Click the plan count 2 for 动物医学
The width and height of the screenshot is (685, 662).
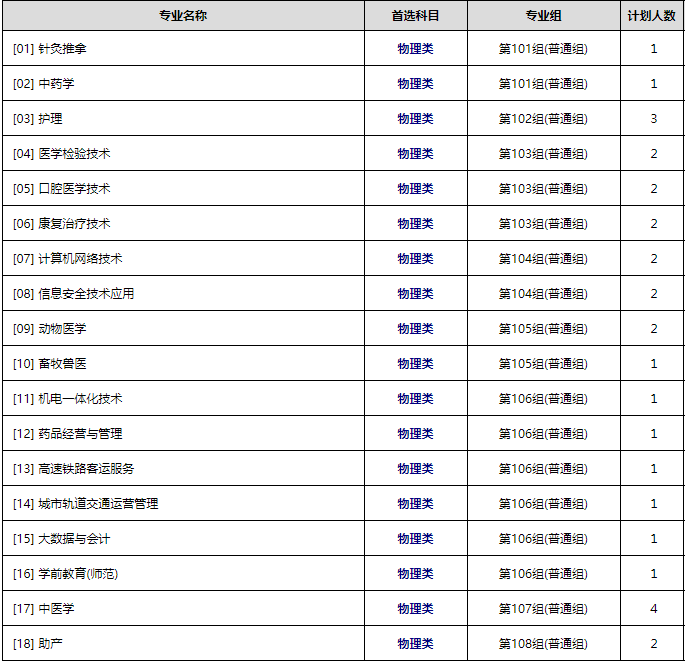654,328
